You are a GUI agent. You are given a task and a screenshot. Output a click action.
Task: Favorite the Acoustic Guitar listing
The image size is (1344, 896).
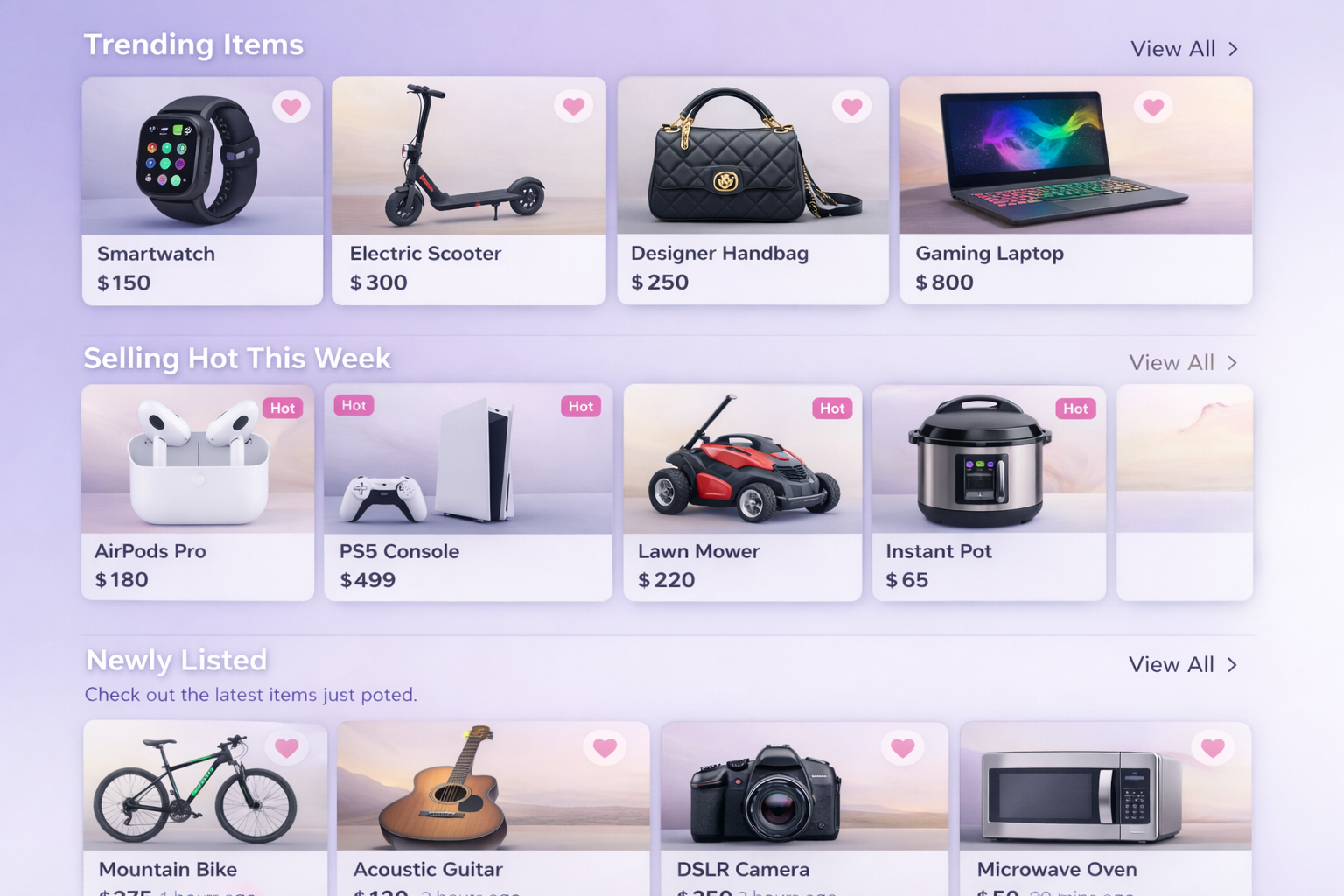coord(605,747)
